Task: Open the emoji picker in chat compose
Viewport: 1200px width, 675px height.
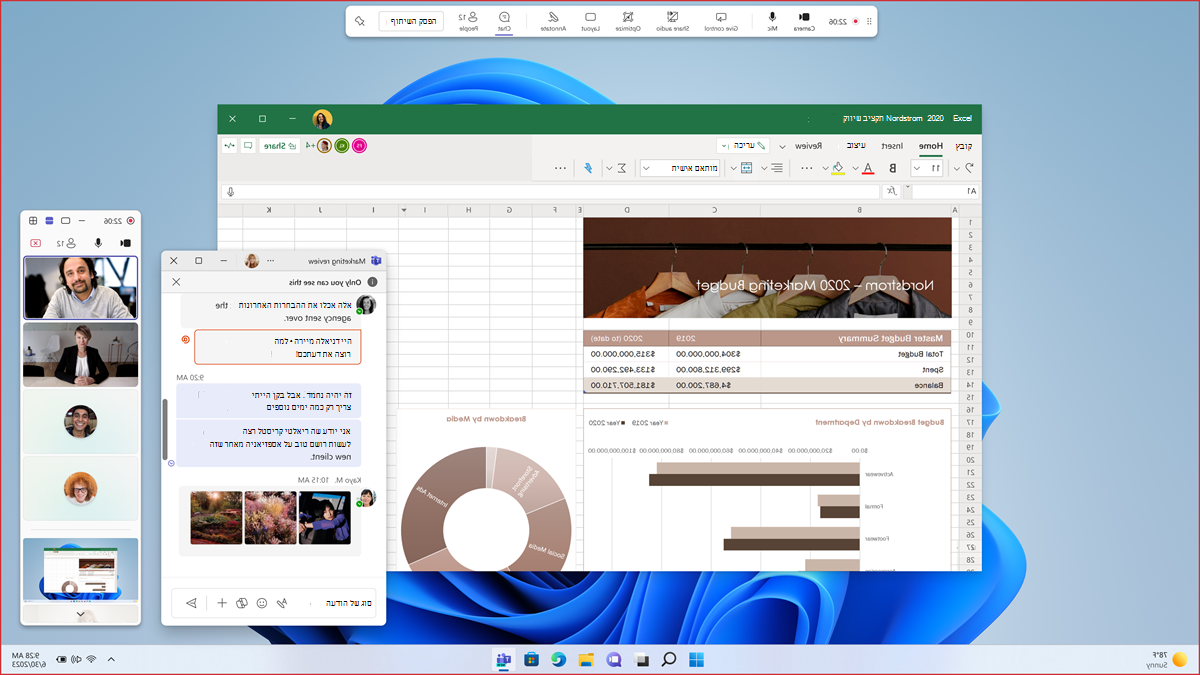Action: [x=262, y=603]
